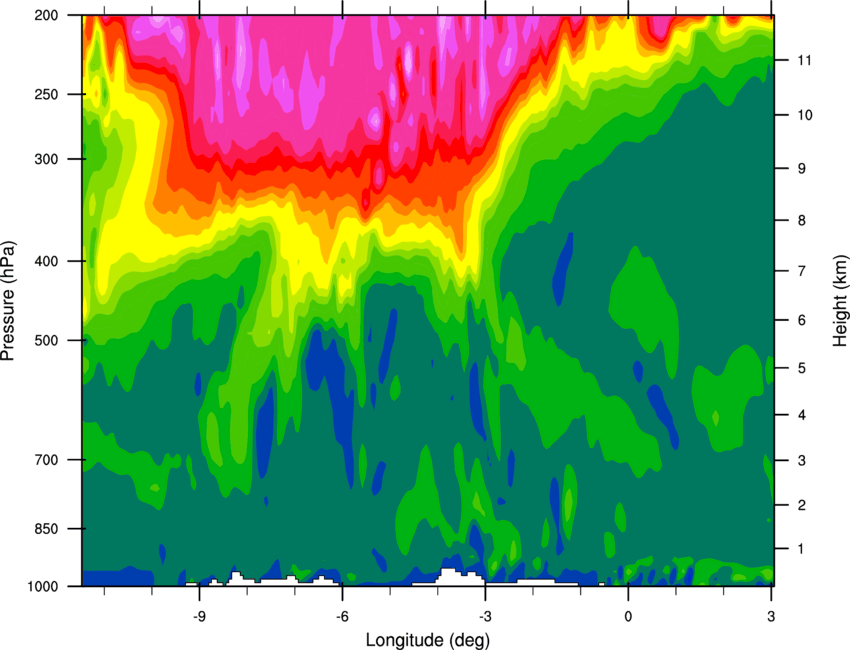This screenshot has height=650, width=850.
Task: Select the 850 pressure tick label
Action: (47, 529)
